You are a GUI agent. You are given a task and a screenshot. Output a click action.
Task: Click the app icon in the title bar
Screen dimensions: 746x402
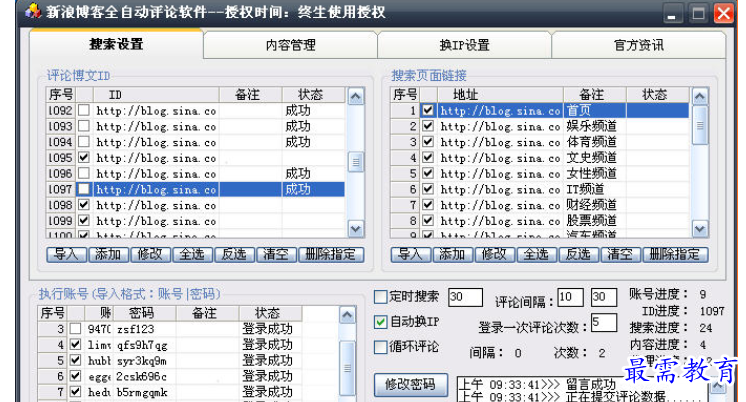(32, 11)
